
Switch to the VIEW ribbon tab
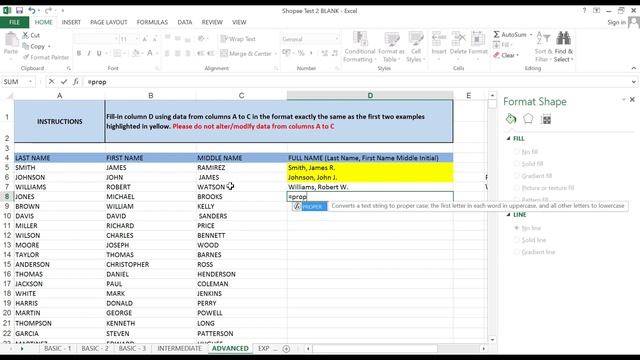[x=239, y=22]
